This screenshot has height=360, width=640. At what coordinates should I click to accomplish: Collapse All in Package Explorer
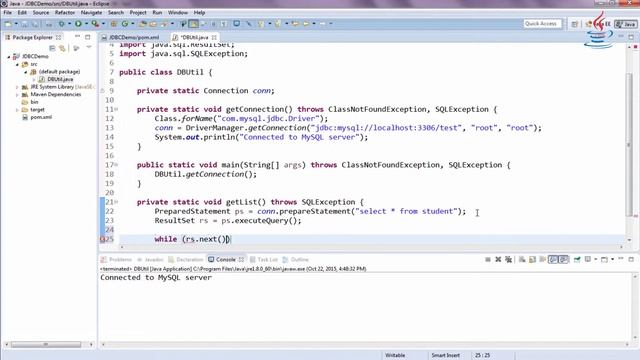coord(52,48)
